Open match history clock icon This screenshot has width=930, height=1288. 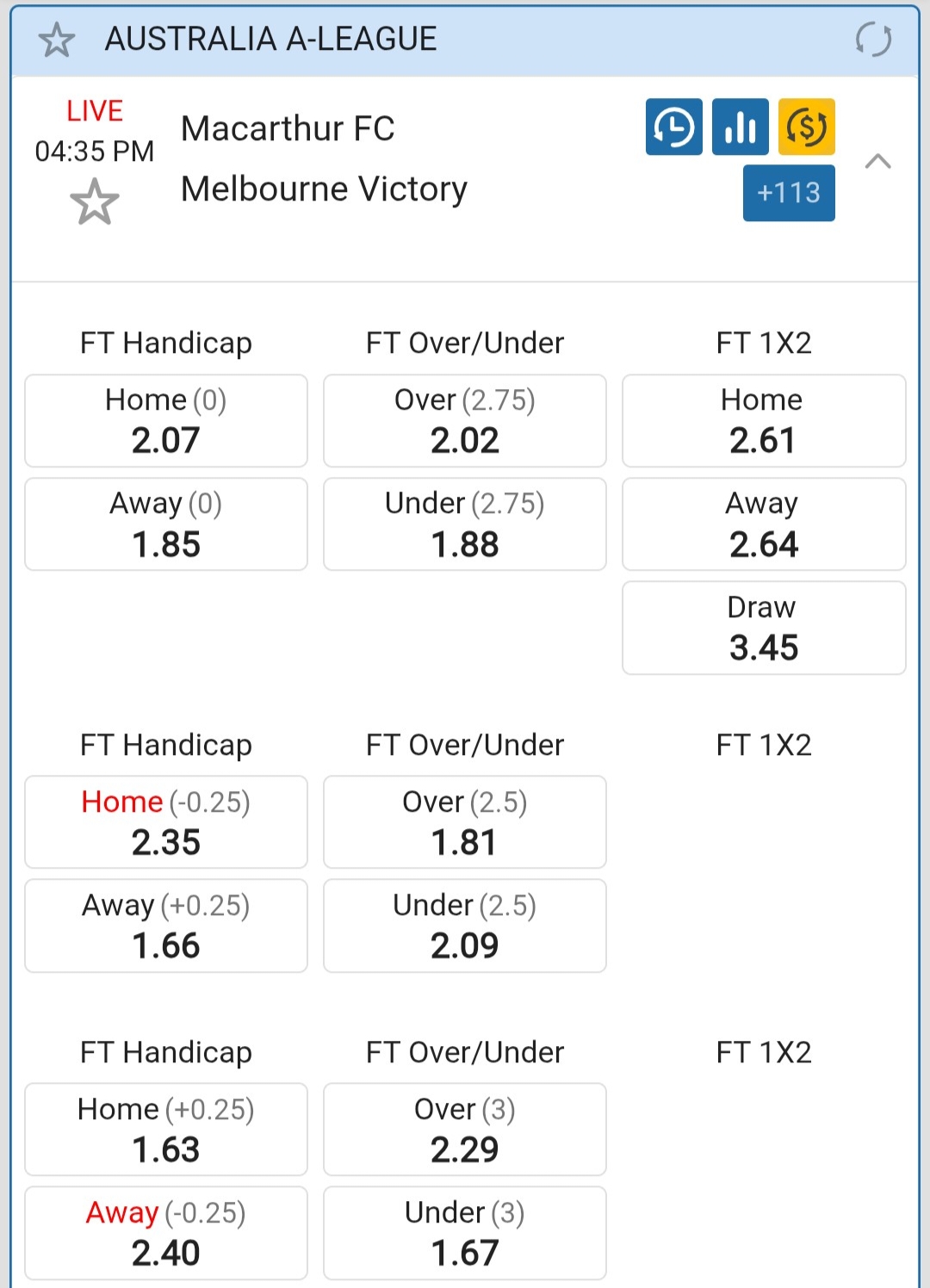(x=673, y=127)
